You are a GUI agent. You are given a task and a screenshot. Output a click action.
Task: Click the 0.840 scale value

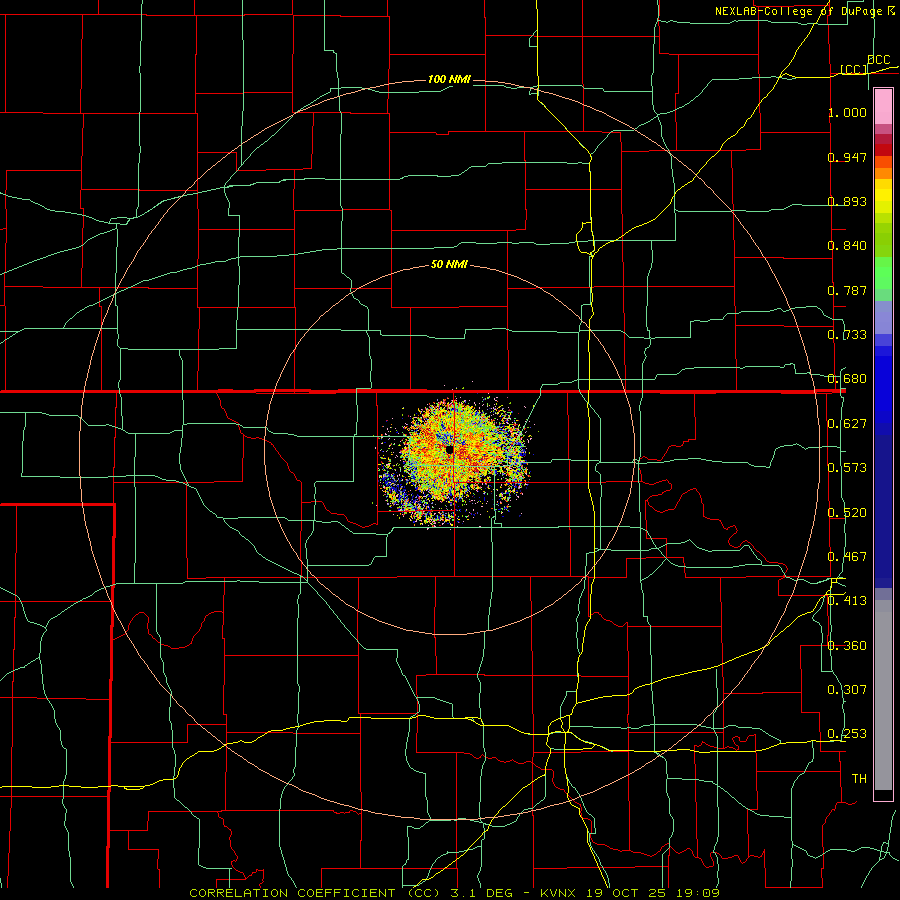[847, 246]
